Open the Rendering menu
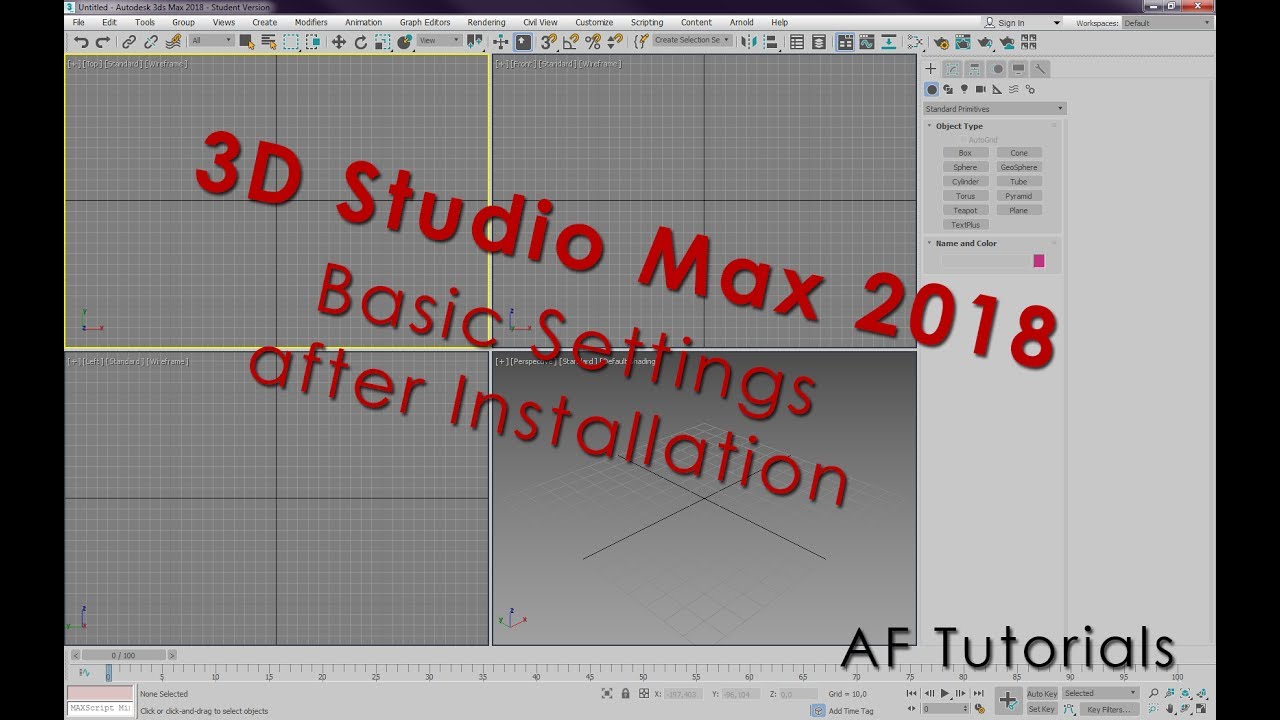 pyautogui.click(x=486, y=22)
